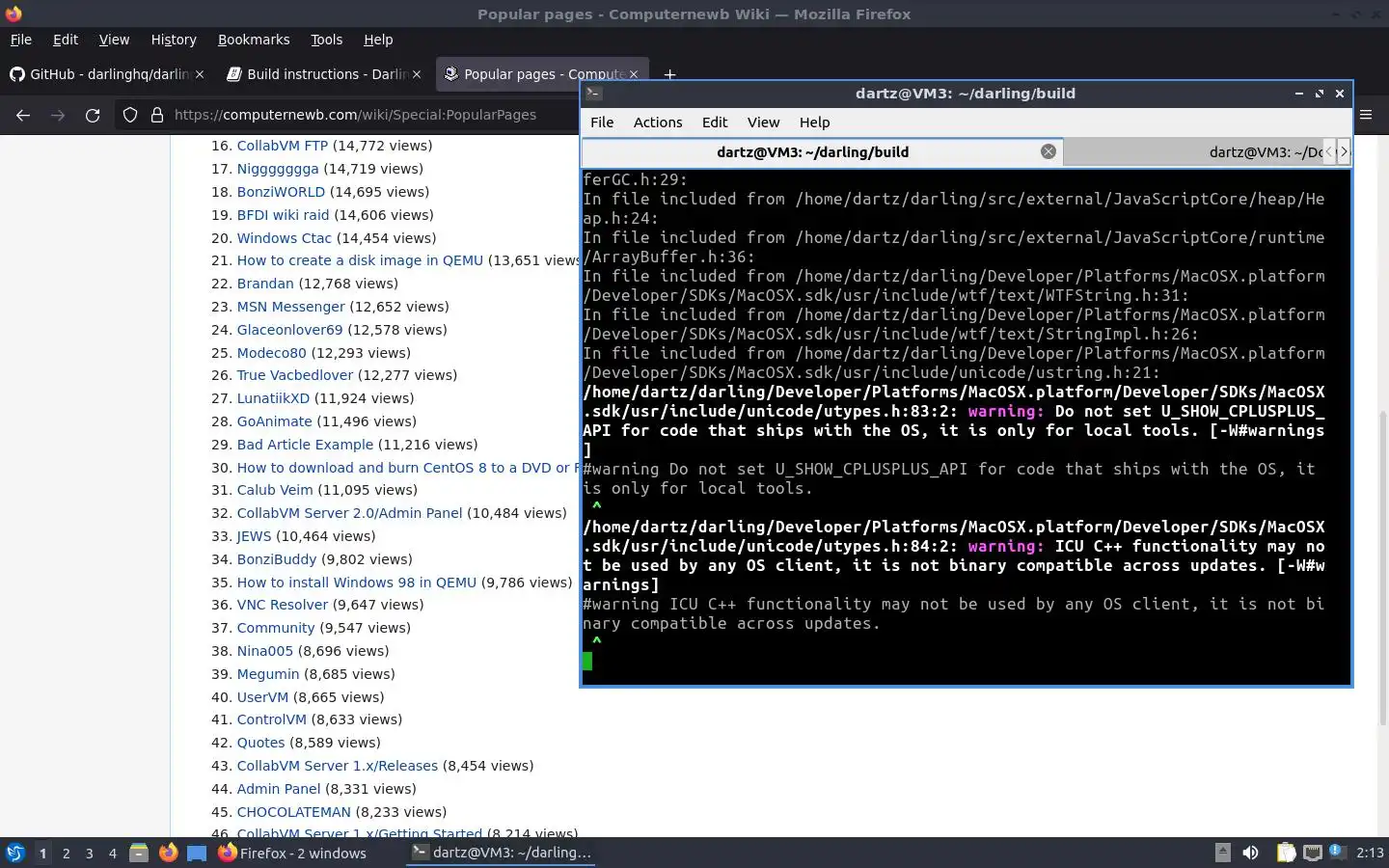The height and width of the screenshot is (868, 1389).
Task: Open terminal Help menu
Action: (x=814, y=122)
